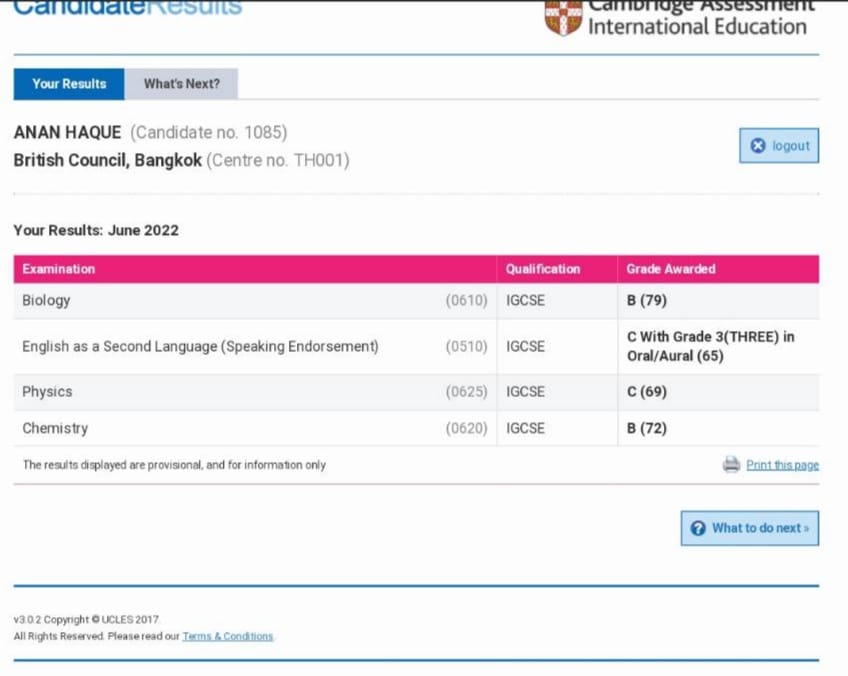The width and height of the screenshot is (848, 676).
Task: Switch to the What's Next? tab
Action: click(x=181, y=84)
